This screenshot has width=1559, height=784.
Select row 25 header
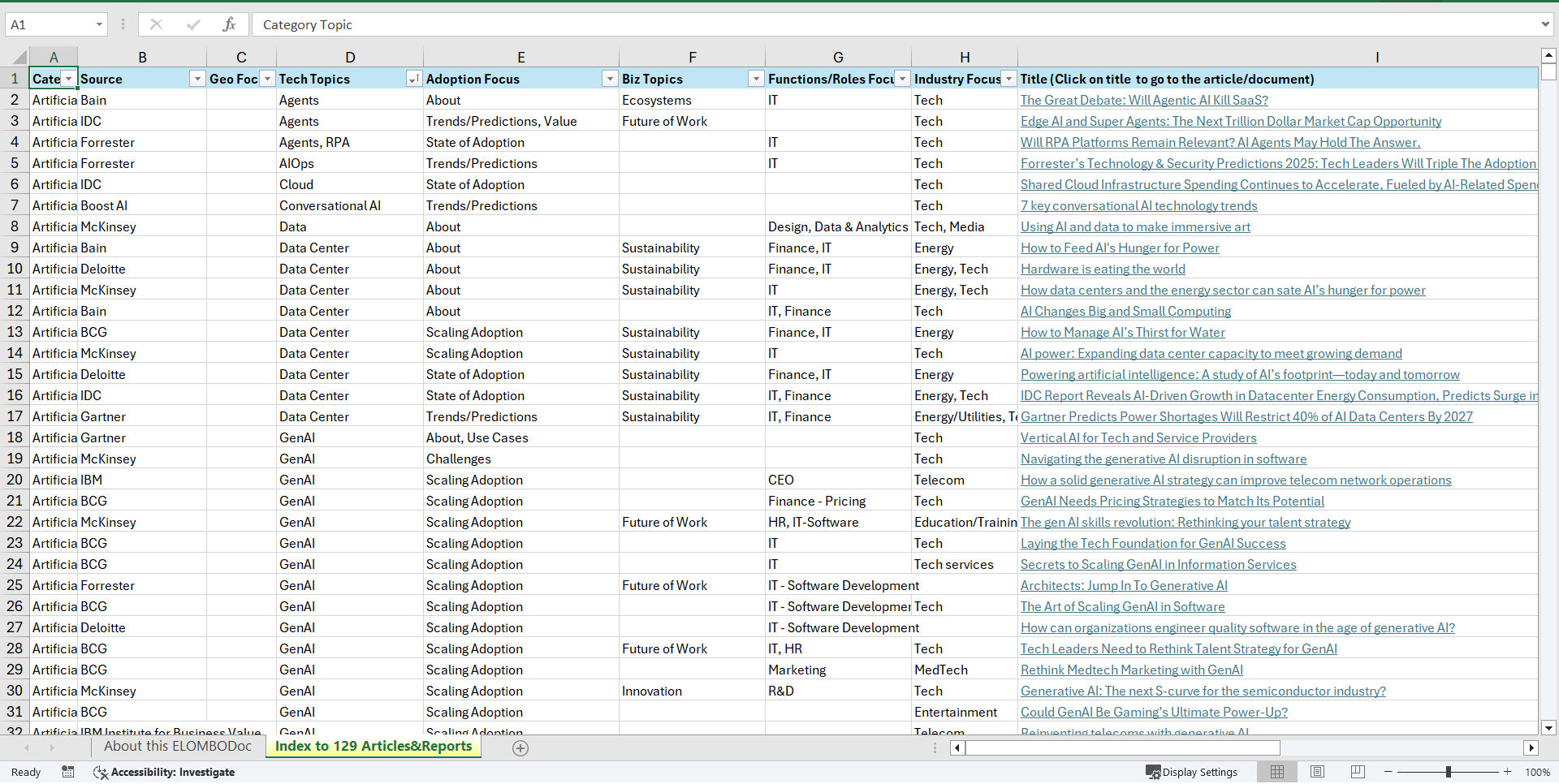[15, 585]
